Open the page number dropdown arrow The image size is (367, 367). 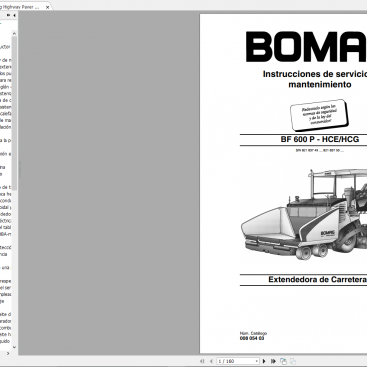(x=256, y=361)
